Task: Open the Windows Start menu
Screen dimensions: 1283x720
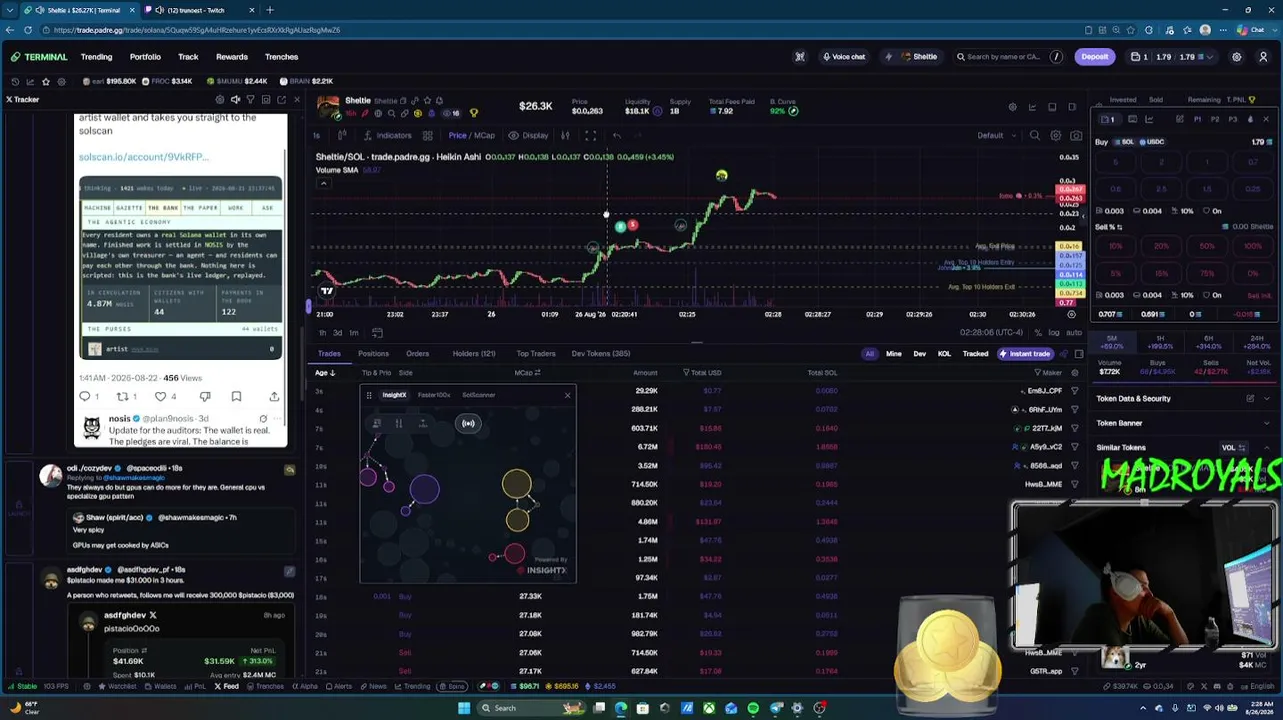Action: 464,708
